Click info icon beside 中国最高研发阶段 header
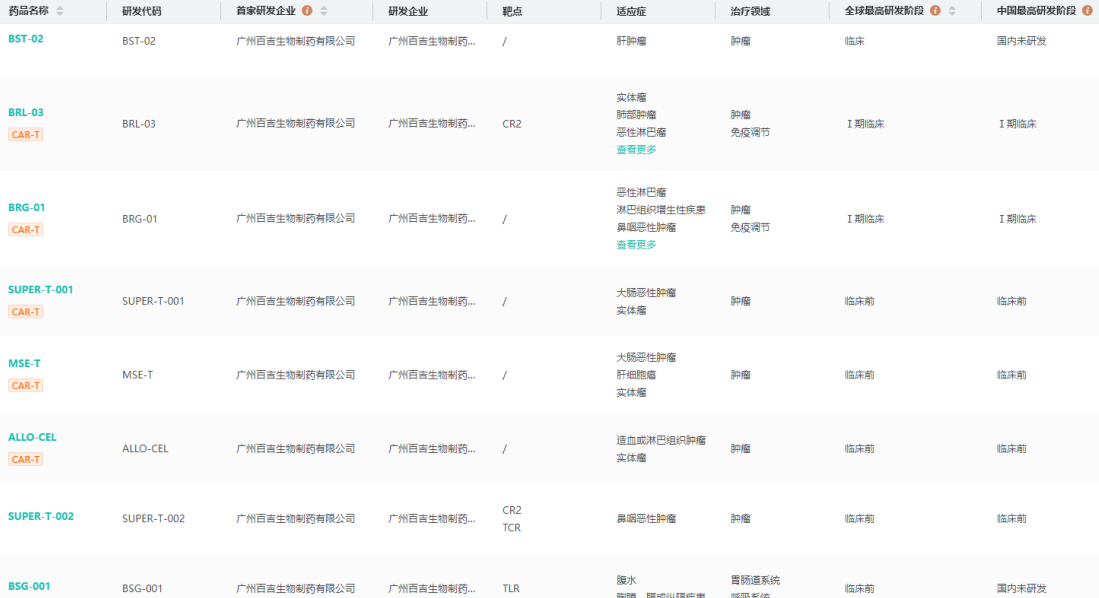Viewport: 1099px width, 598px height. point(1087,11)
